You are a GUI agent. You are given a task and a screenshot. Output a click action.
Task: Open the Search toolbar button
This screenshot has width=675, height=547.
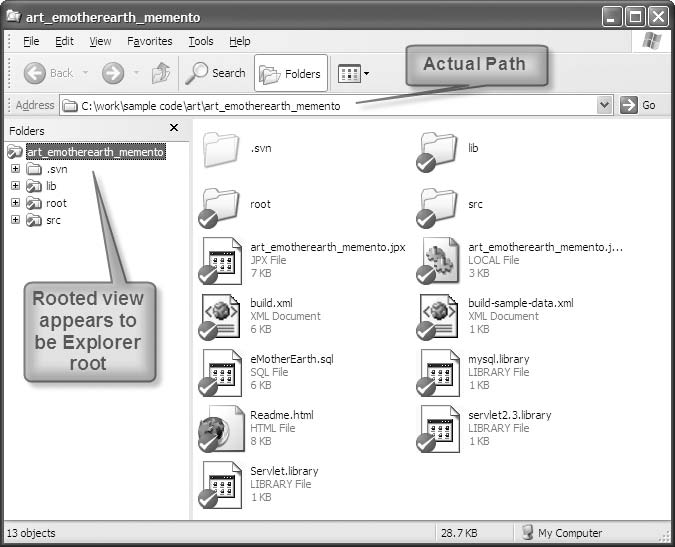(216, 73)
